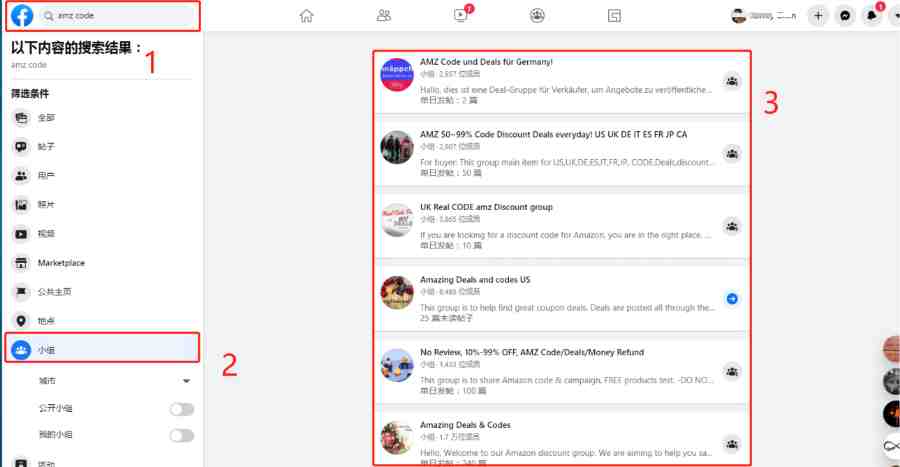This screenshot has width=900, height=467.
Task: Select the 视频 (Videos) filter
Action: 102,234
